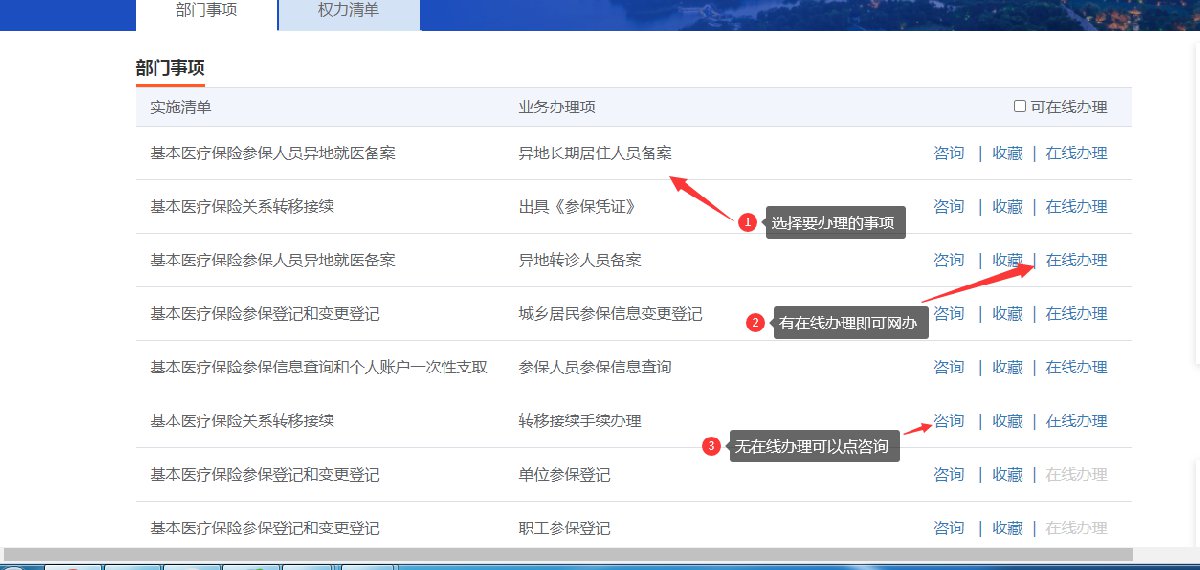The width and height of the screenshot is (1200, 570).
Task: Open 在线办理 for 参保人员参保信息查询
Action: (x=1076, y=367)
